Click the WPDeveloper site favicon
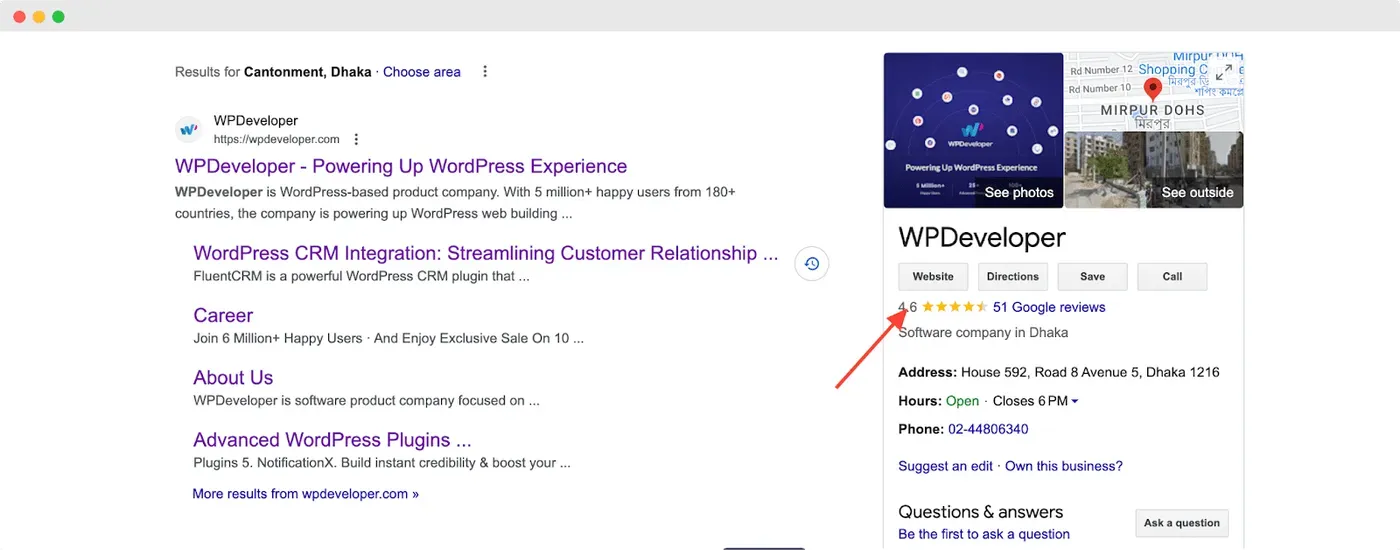Viewport: 1400px width, 550px height. (x=188, y=130)
